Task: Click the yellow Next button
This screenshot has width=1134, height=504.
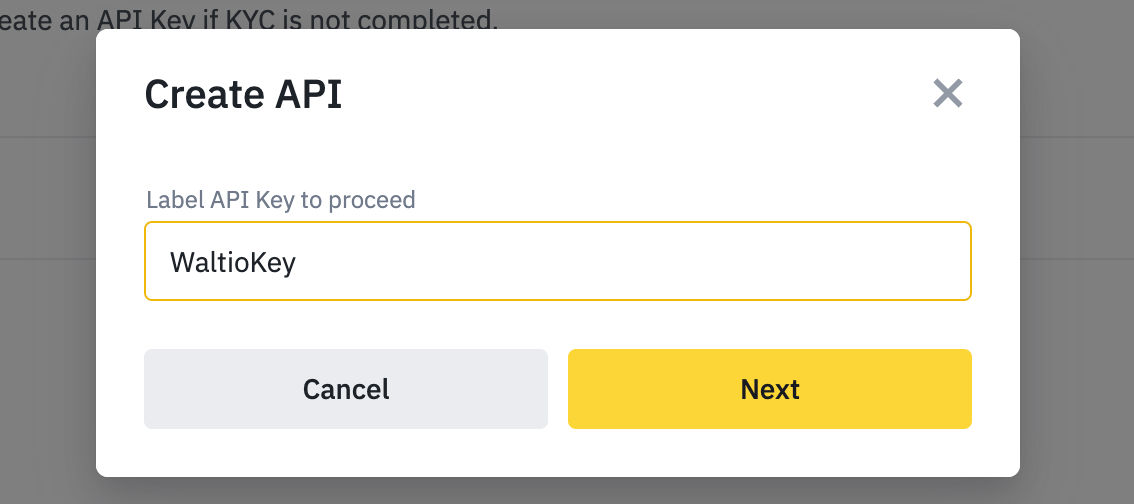Action: pyautogui.click(x=769, y=389)
